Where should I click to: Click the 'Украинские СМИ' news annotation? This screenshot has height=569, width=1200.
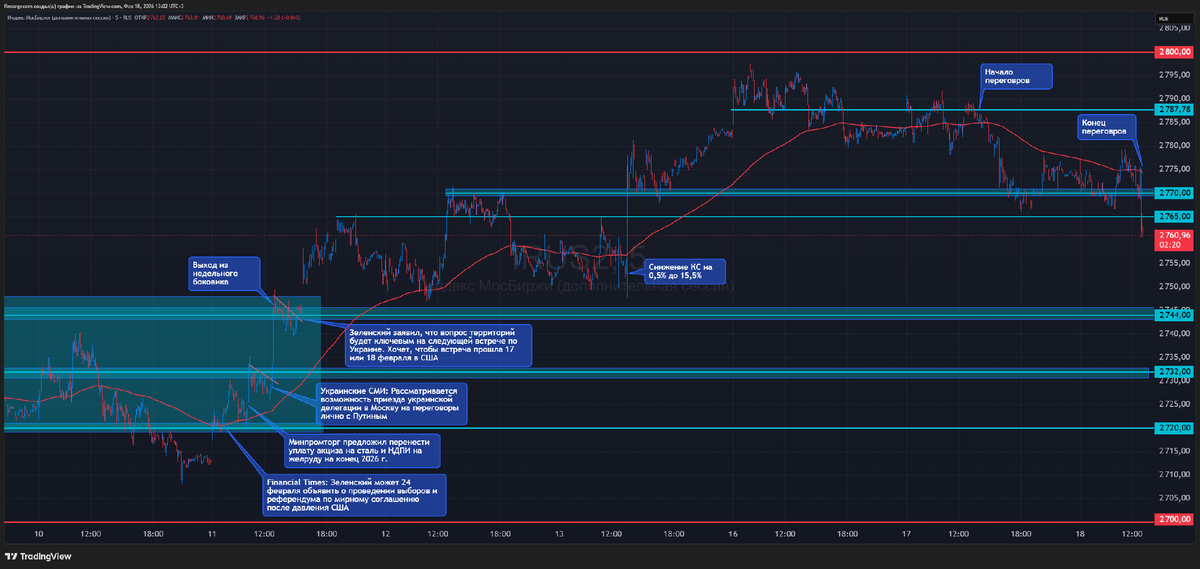[392, 403]
